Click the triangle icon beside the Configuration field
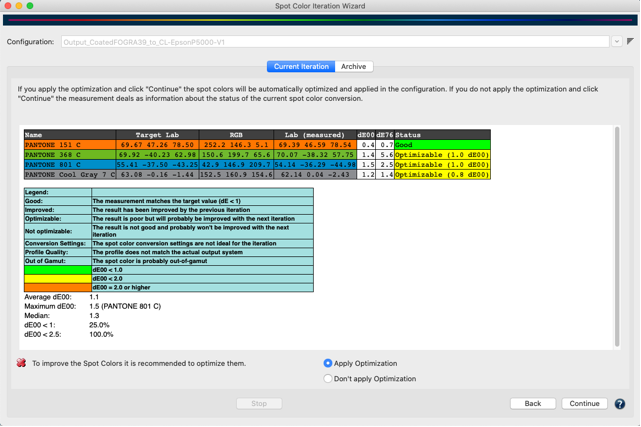 630,42
